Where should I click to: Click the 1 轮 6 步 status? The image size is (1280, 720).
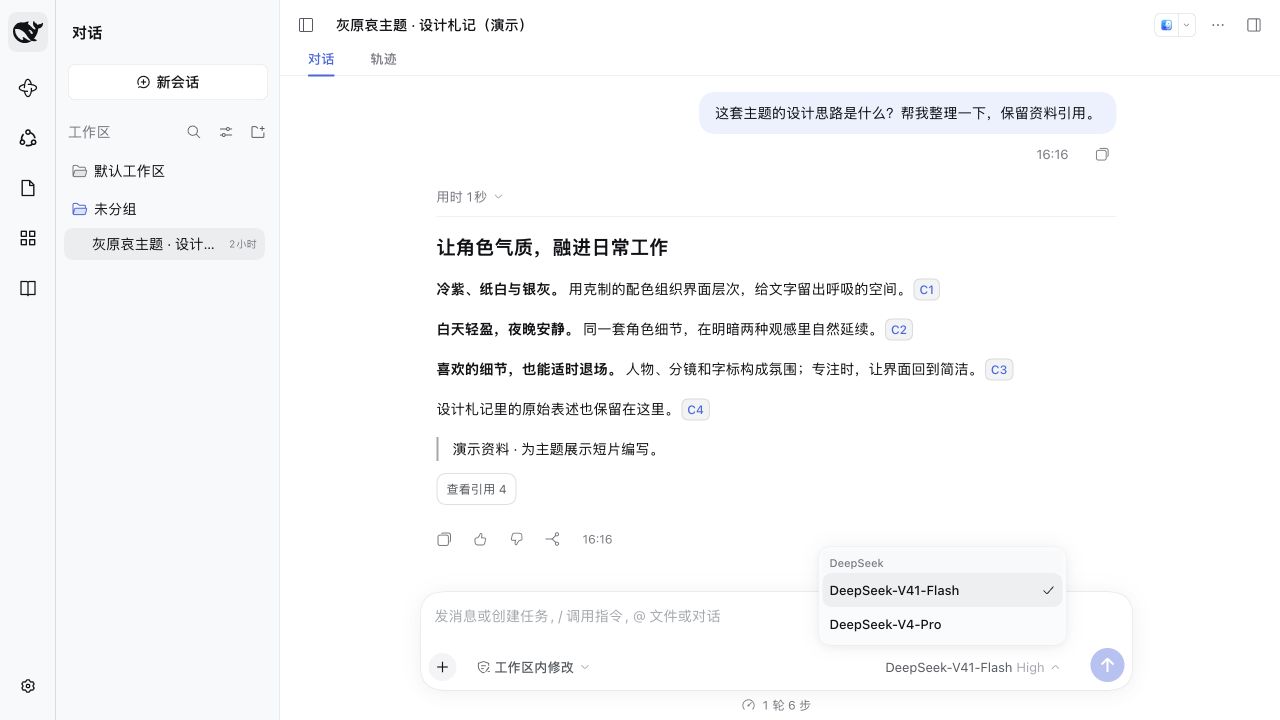(776, 705)
